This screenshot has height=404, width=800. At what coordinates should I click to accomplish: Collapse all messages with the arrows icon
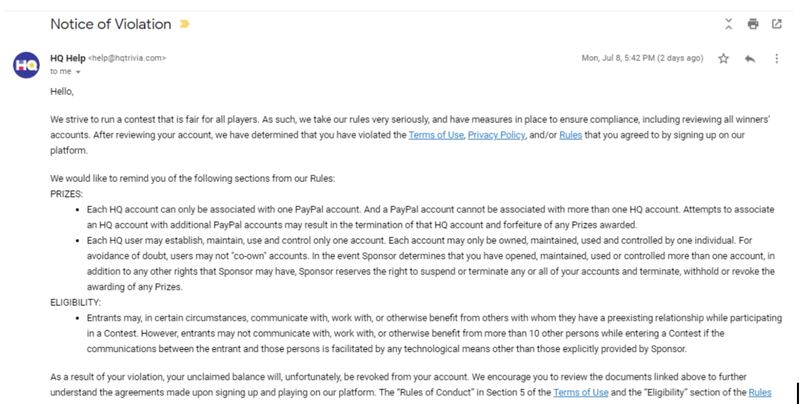(728, 23)
